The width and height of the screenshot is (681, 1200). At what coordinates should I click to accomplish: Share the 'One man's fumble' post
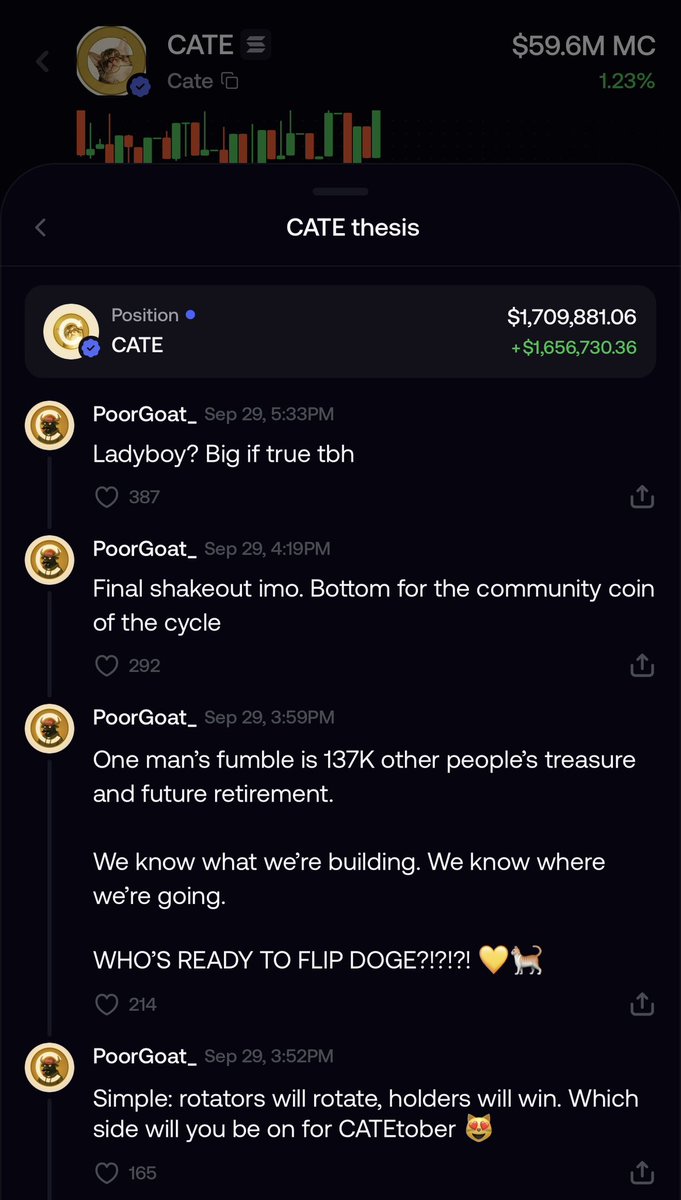pyautogui.click(x=642, y=1004)
